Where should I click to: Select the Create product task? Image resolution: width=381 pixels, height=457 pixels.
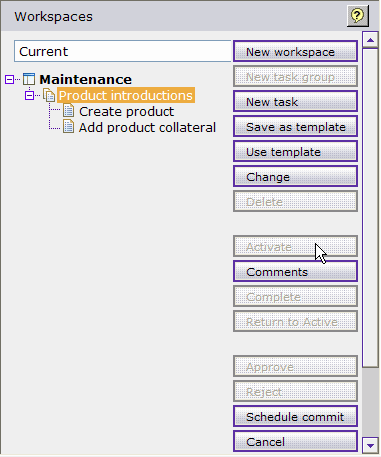point(126,111)
